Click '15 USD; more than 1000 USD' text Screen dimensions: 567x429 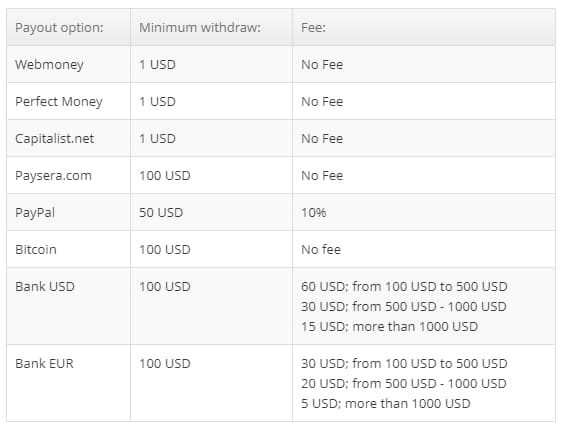(390, 327)
